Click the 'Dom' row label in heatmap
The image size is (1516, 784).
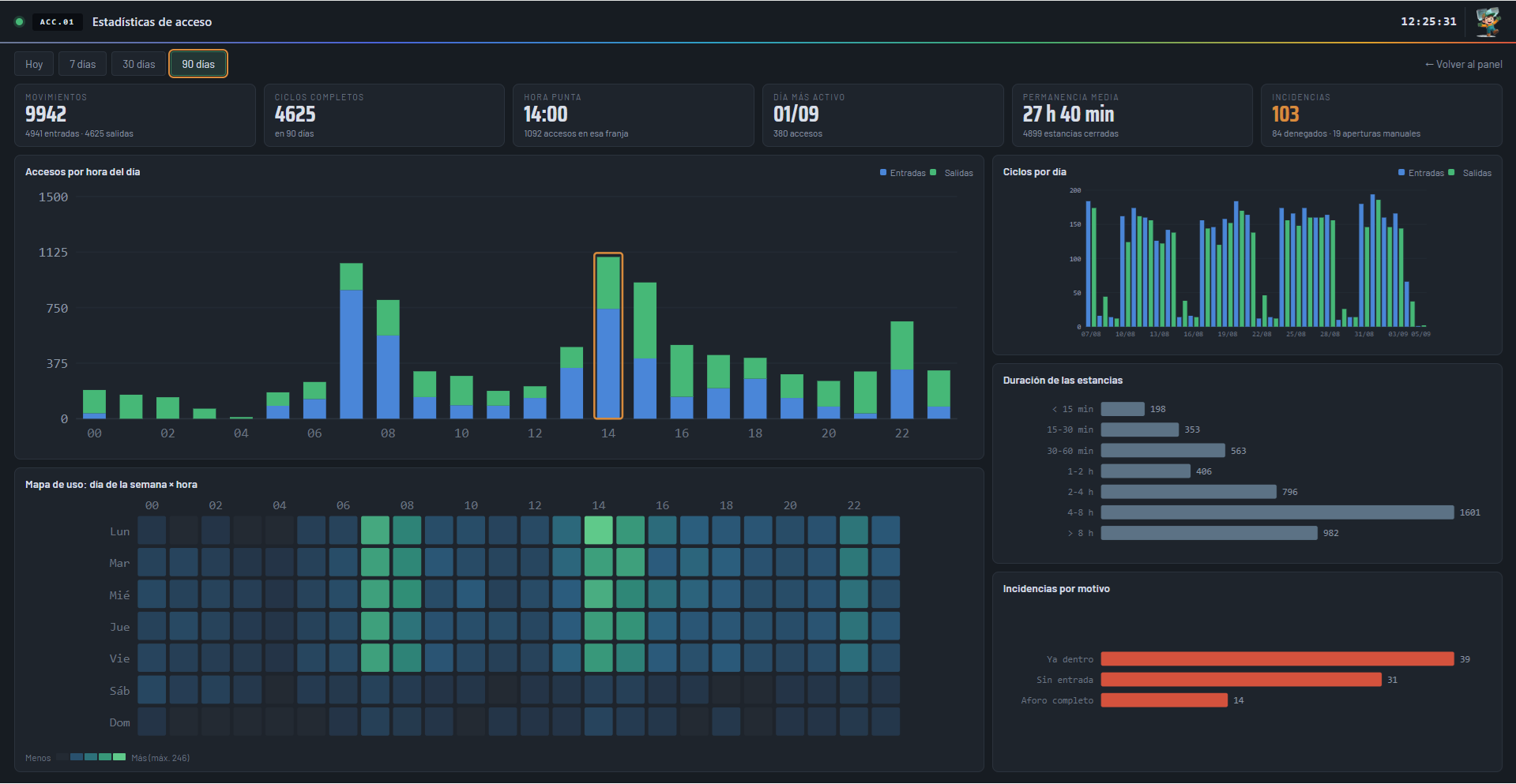120,722
